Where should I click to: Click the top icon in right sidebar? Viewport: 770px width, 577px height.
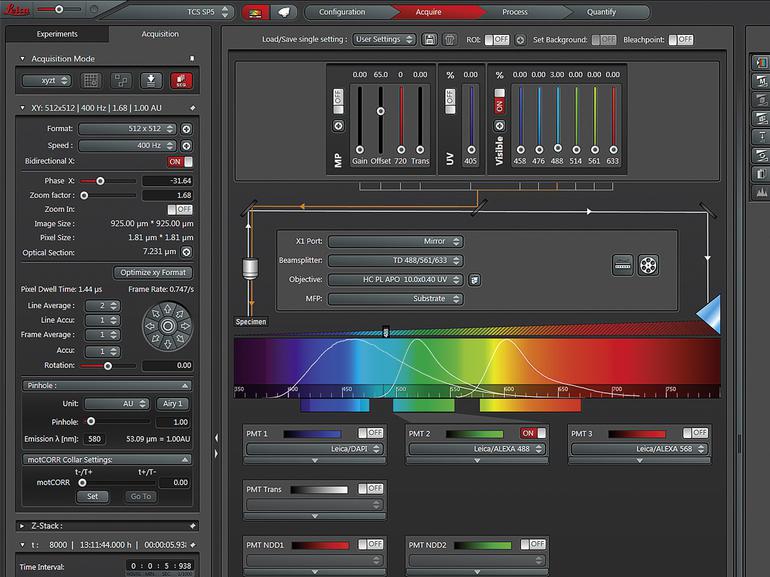click(x=761, y=63)
